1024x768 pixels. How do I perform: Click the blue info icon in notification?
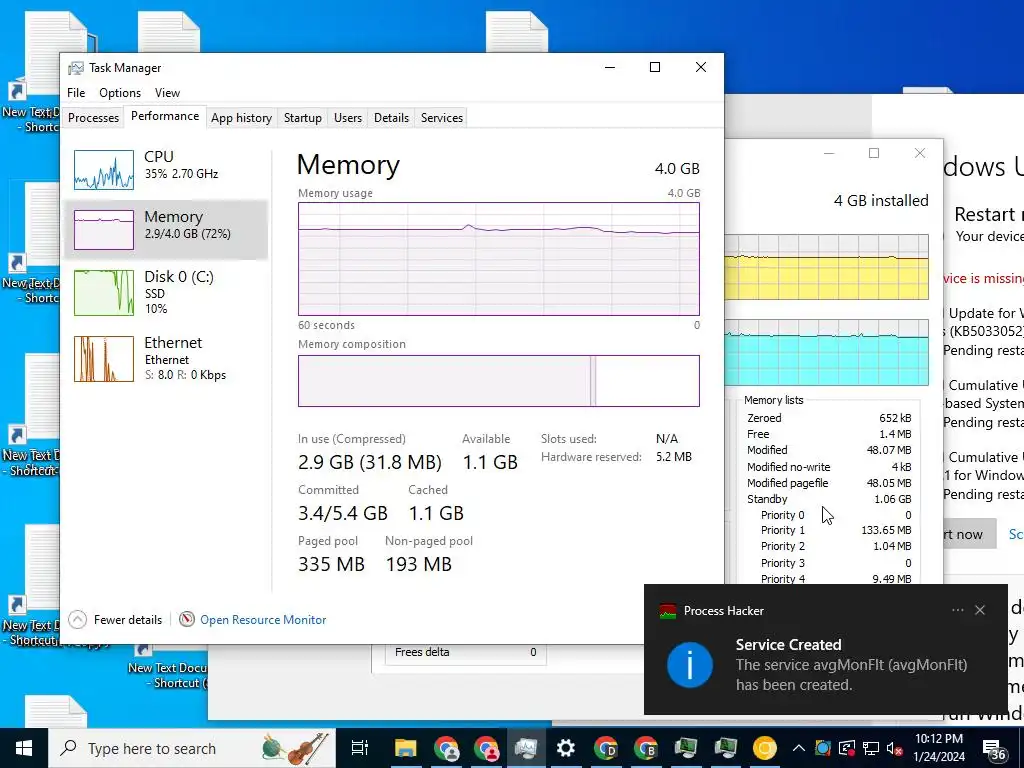pos(690,665)
